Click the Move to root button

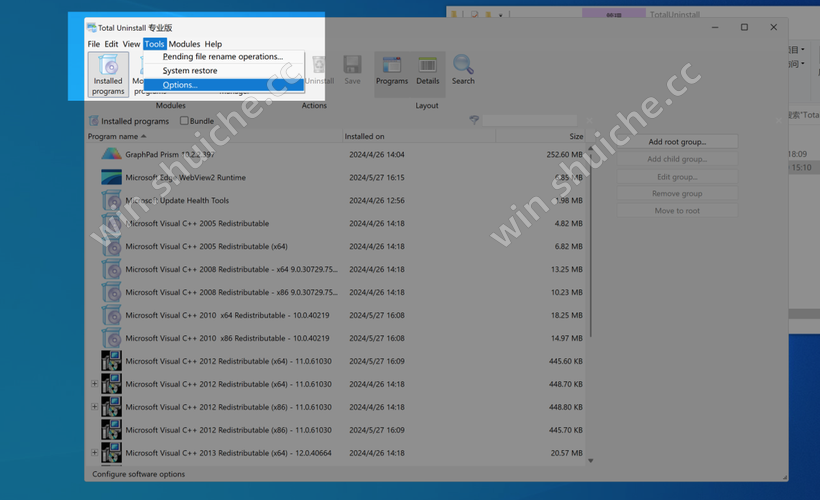click(x=677, y=211)
